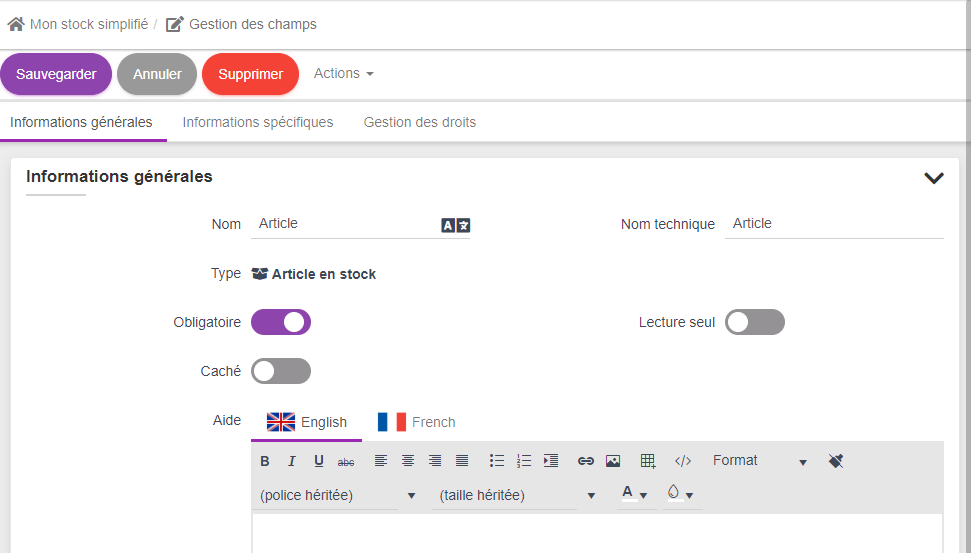Disable the Obligatoire toggle
971x553 pixels.
(x=281, y=322)
